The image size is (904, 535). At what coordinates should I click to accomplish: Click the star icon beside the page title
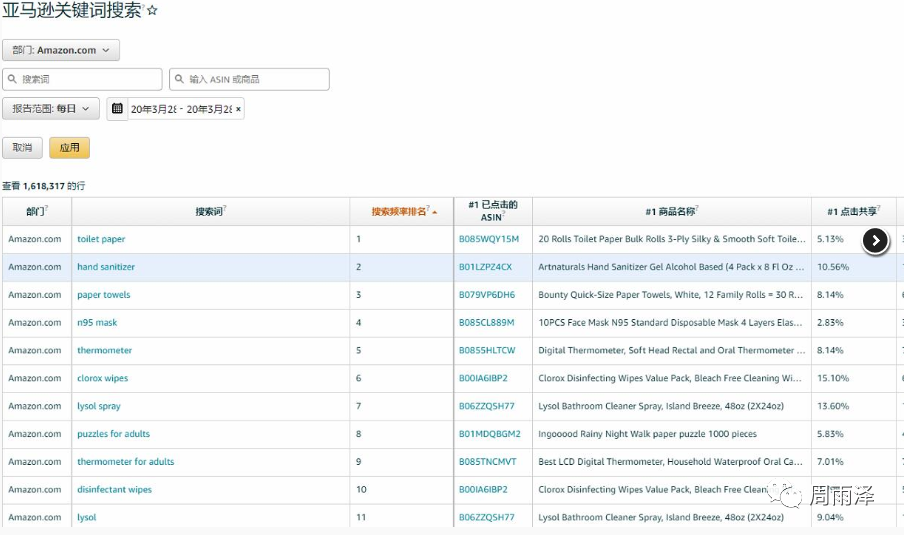pos(153,11)
